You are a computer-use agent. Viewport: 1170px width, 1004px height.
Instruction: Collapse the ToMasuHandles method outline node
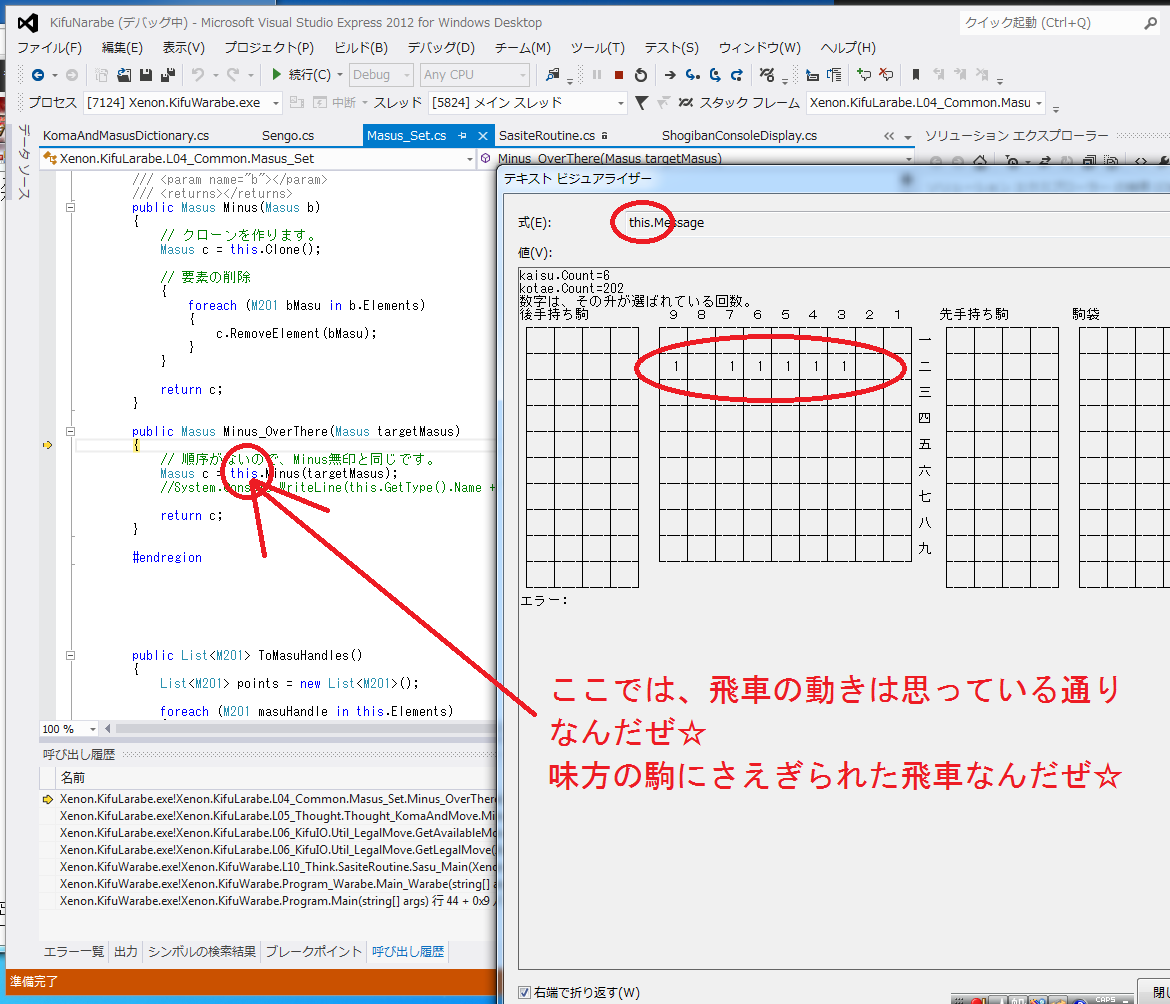pyautogui.click(x=70, y=655)
